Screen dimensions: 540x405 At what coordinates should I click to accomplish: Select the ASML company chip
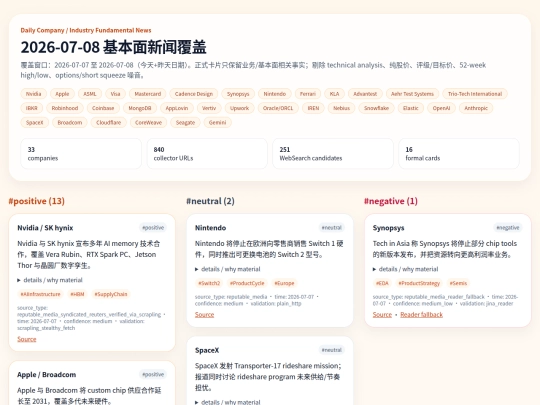tap(90, 94)
